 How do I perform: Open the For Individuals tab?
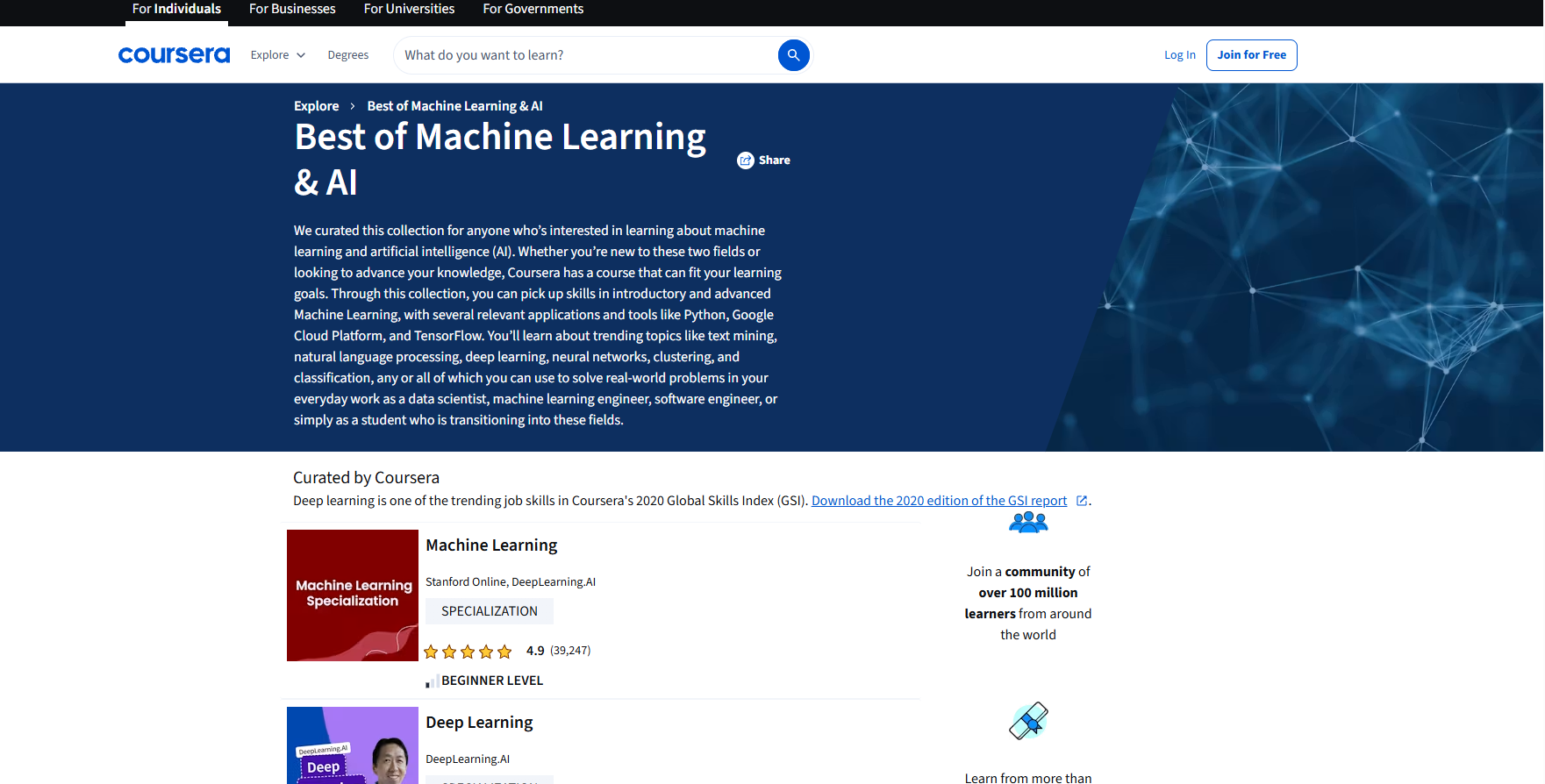pyautogui.click(x=176, y=9)
